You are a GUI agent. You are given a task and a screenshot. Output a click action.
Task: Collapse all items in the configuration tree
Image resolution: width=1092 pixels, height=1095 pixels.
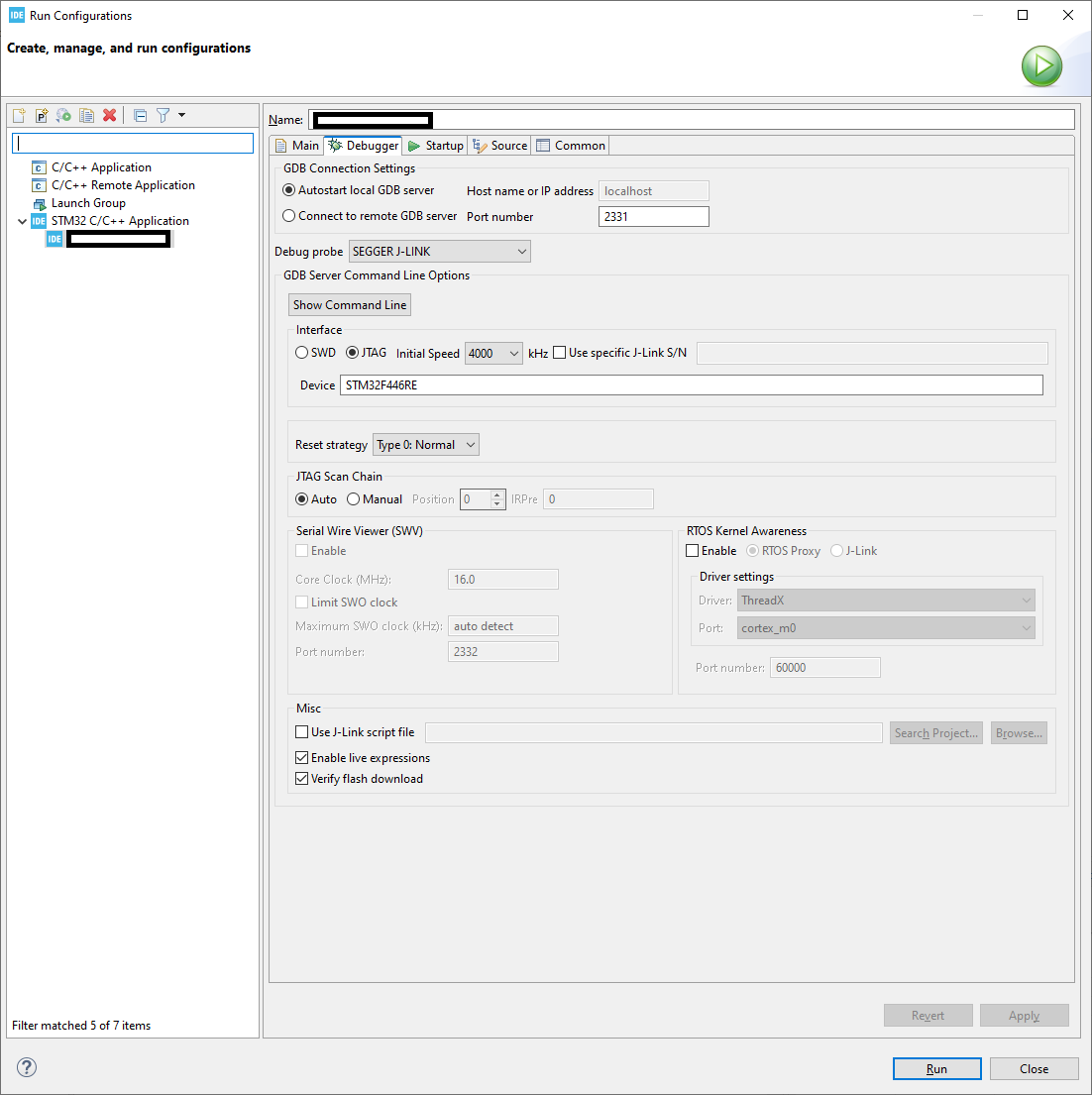coord(141,115)
